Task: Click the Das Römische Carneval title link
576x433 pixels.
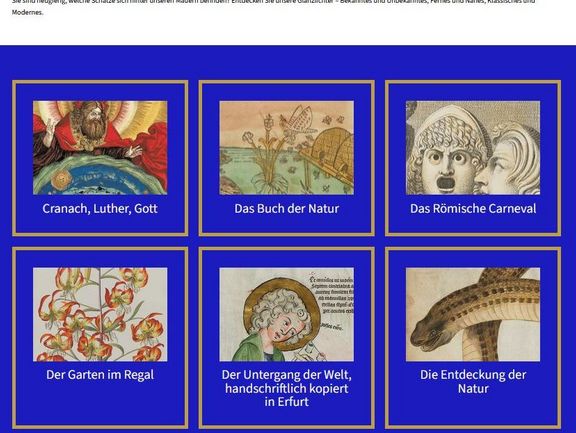Action: click(x=473, y=209)
